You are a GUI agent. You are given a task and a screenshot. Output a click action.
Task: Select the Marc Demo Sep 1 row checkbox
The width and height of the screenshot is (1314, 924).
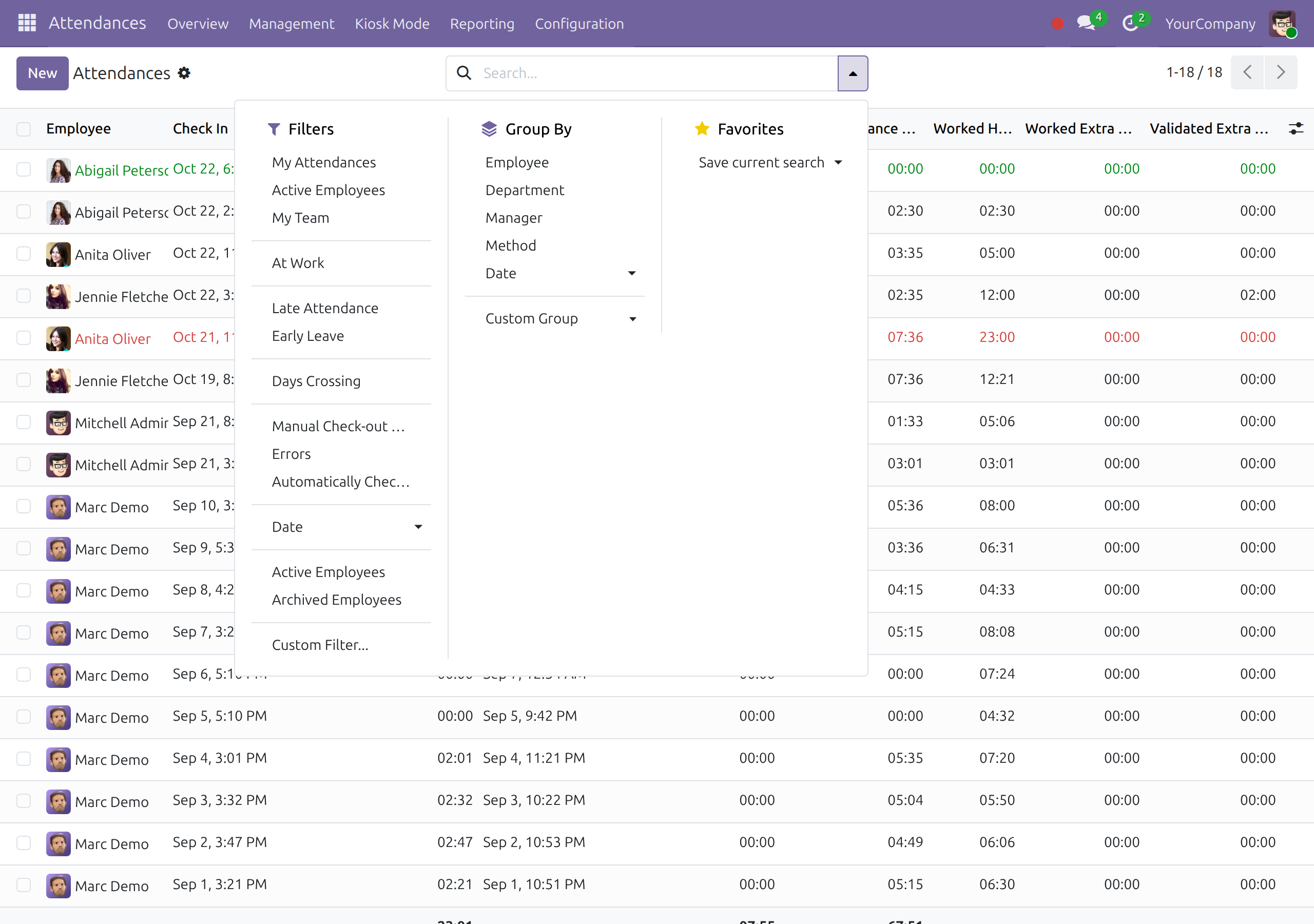[x=24, y=885]
